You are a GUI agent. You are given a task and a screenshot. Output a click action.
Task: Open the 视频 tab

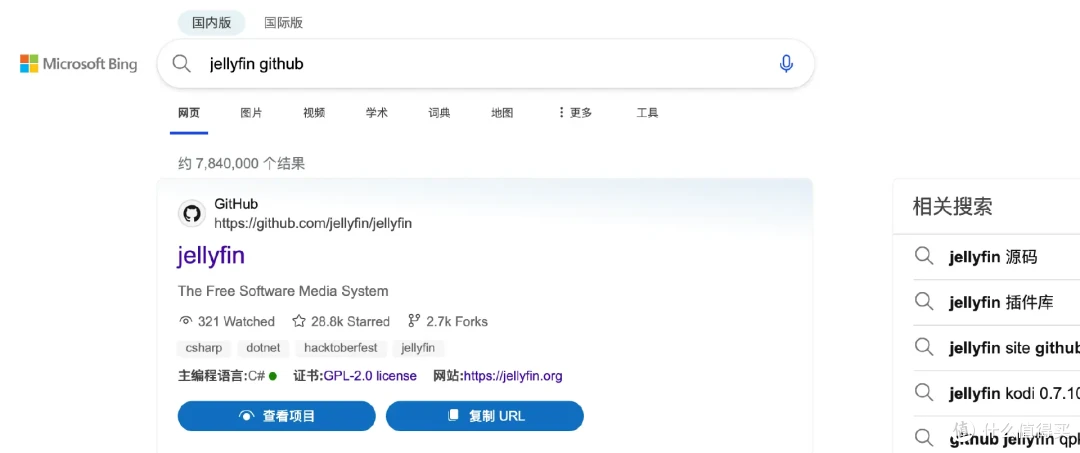(314, 113)
